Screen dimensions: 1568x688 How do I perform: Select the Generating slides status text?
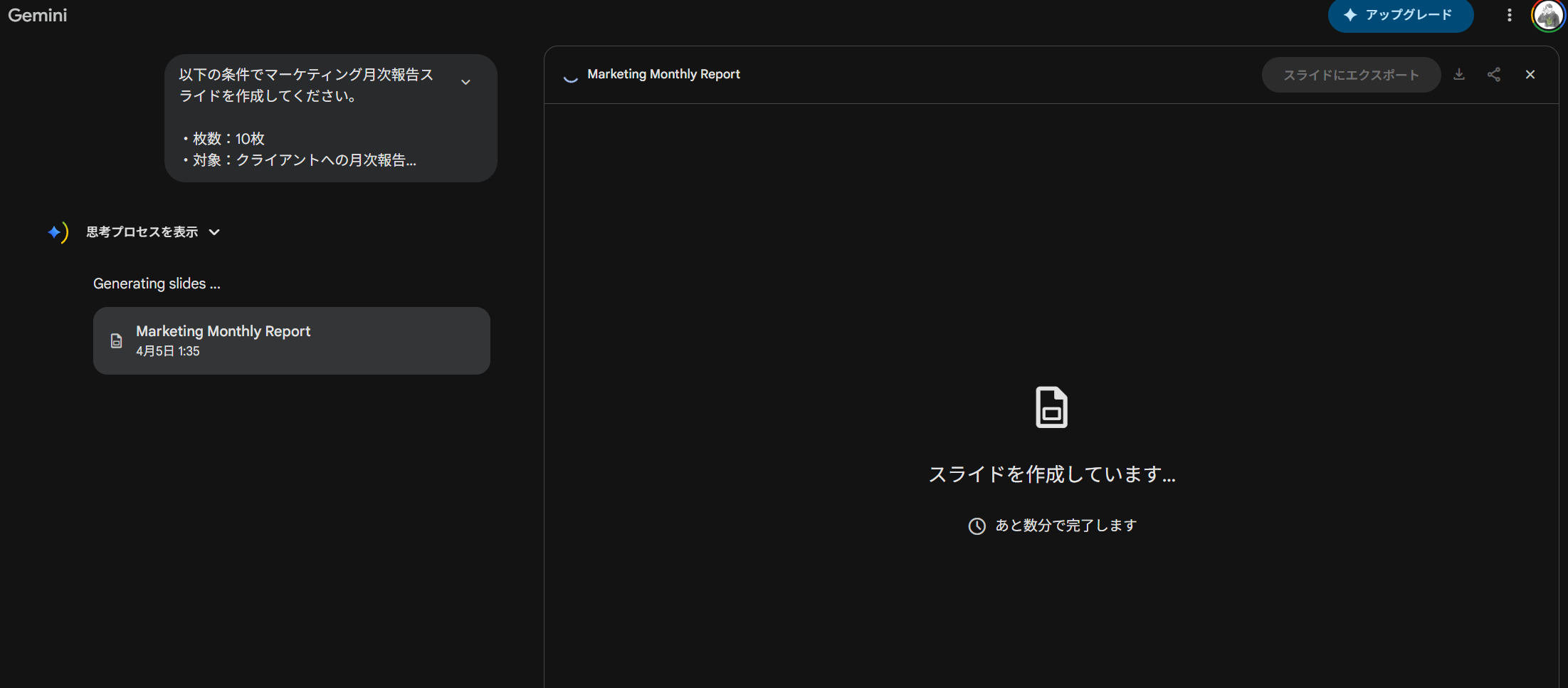pos(157,283)
